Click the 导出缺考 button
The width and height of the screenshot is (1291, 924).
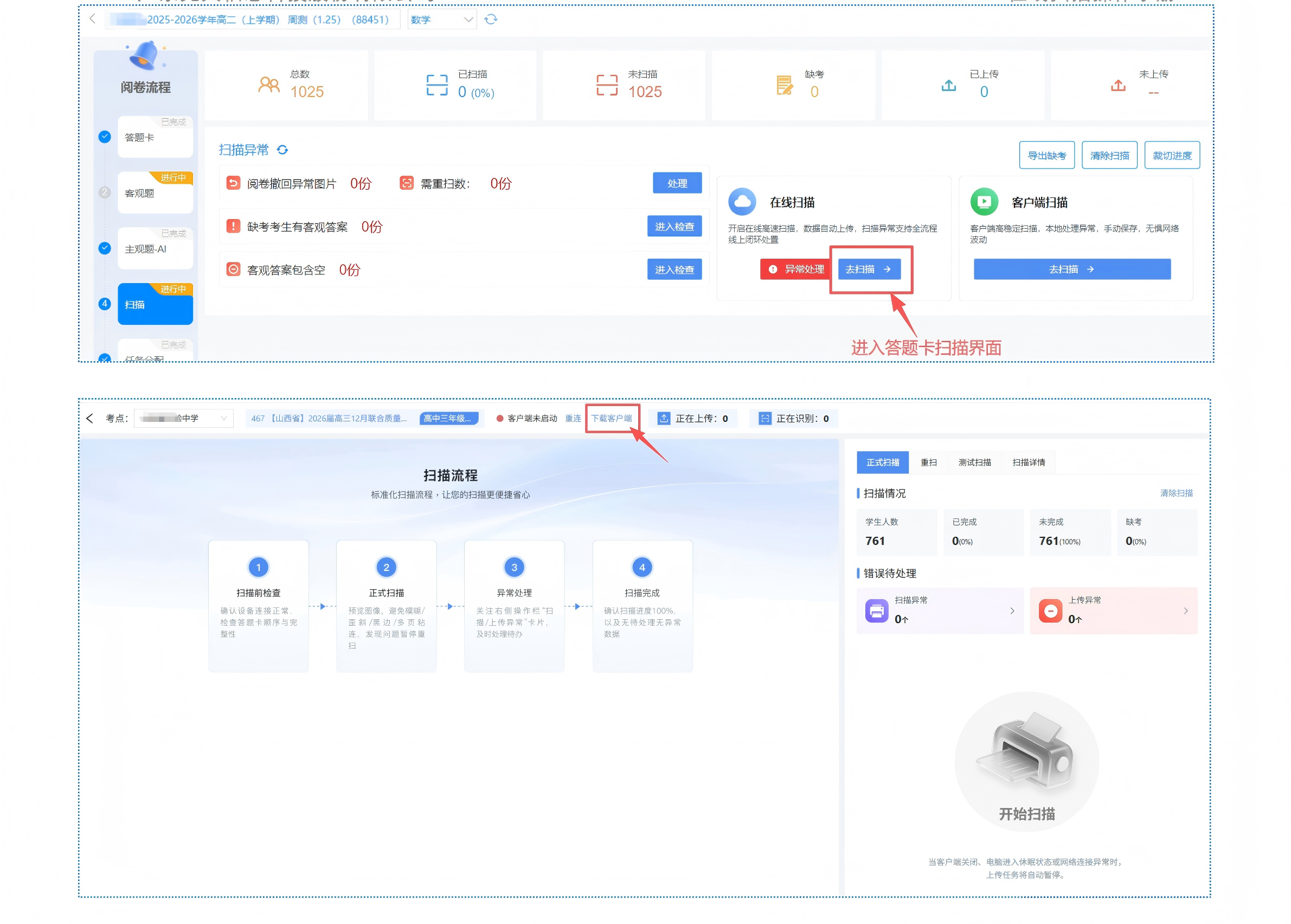coord(1046,155)
